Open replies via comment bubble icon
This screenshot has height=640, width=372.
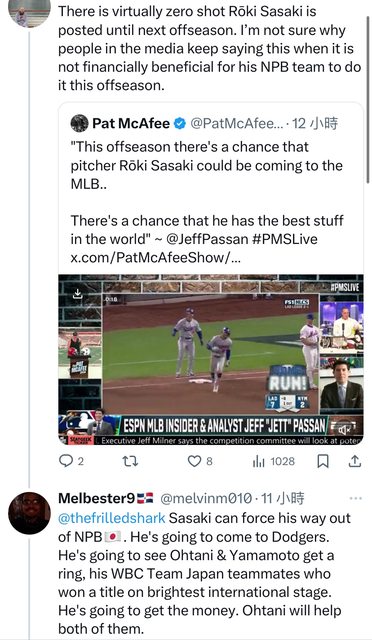click(66, 461)
